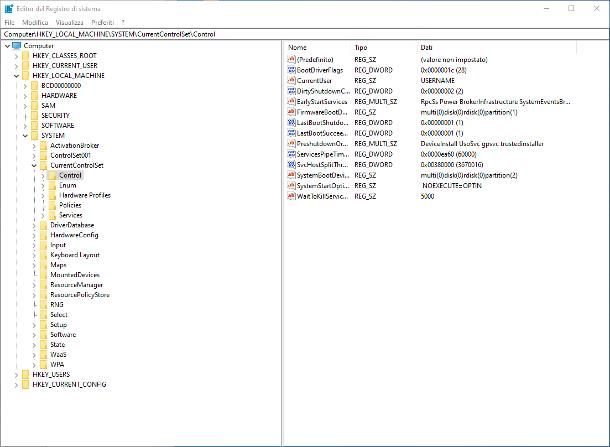Image resolution: width=610 pixels, height=447 pixels.
Task: Click the Registry Editor title bar icon
Action: tap(9, 8)
